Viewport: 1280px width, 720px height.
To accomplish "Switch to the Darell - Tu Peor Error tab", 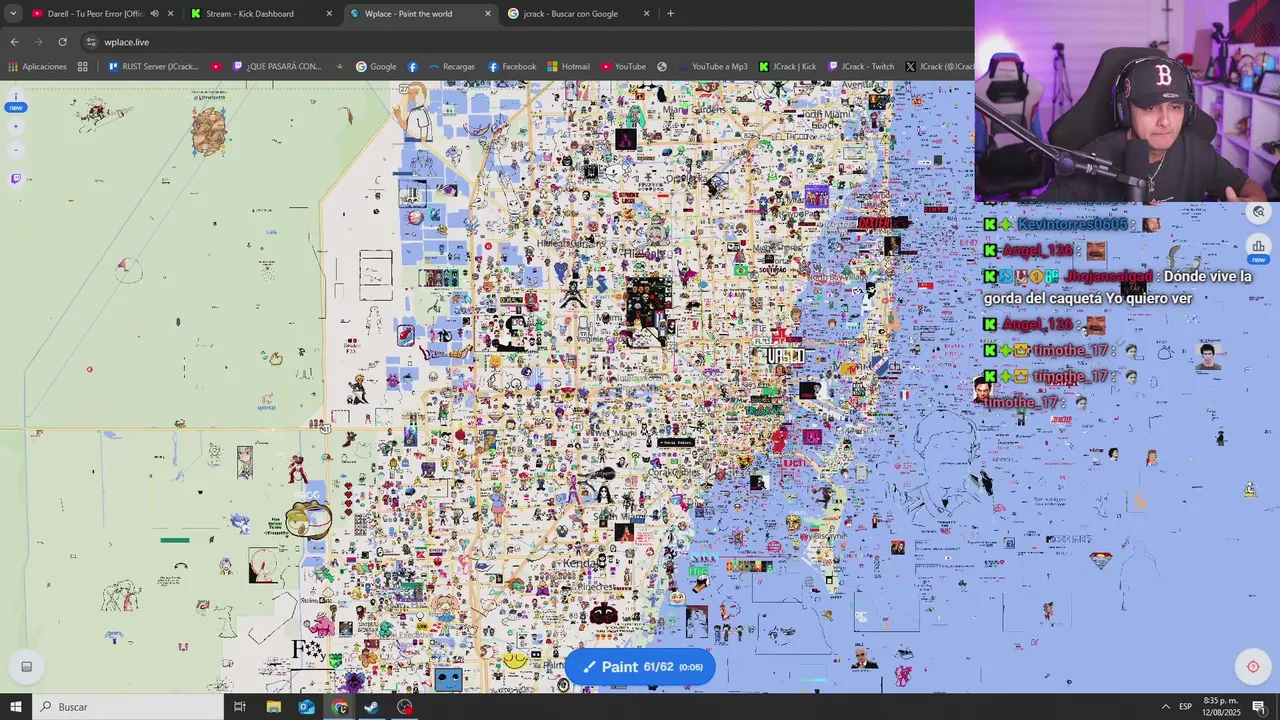I will (94, 14).
